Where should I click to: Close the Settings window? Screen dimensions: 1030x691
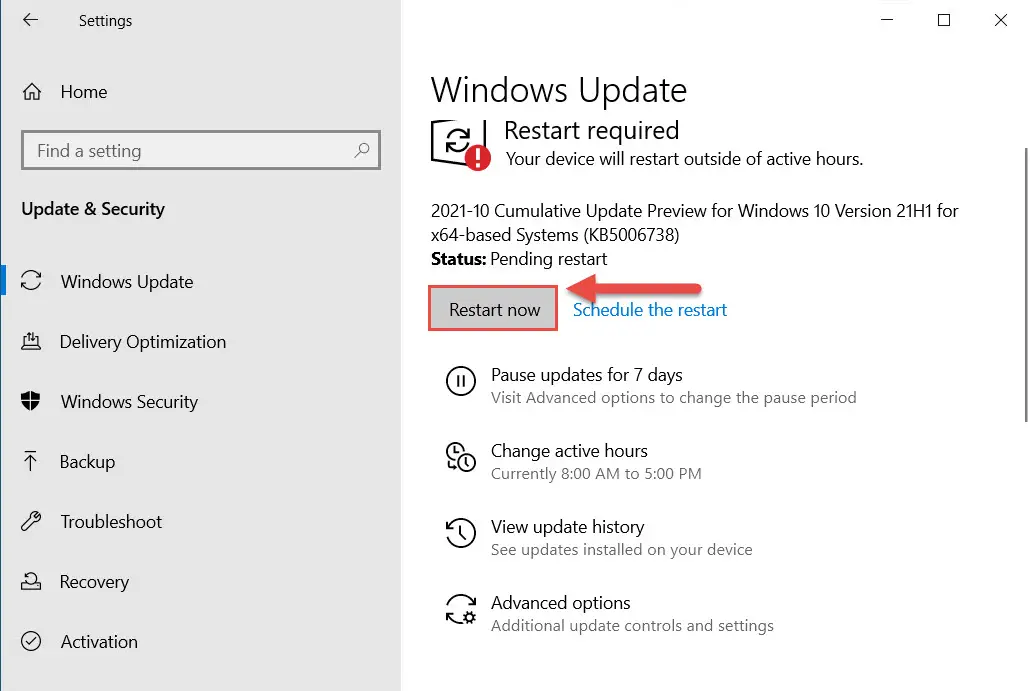click(x=1000, y=20)
